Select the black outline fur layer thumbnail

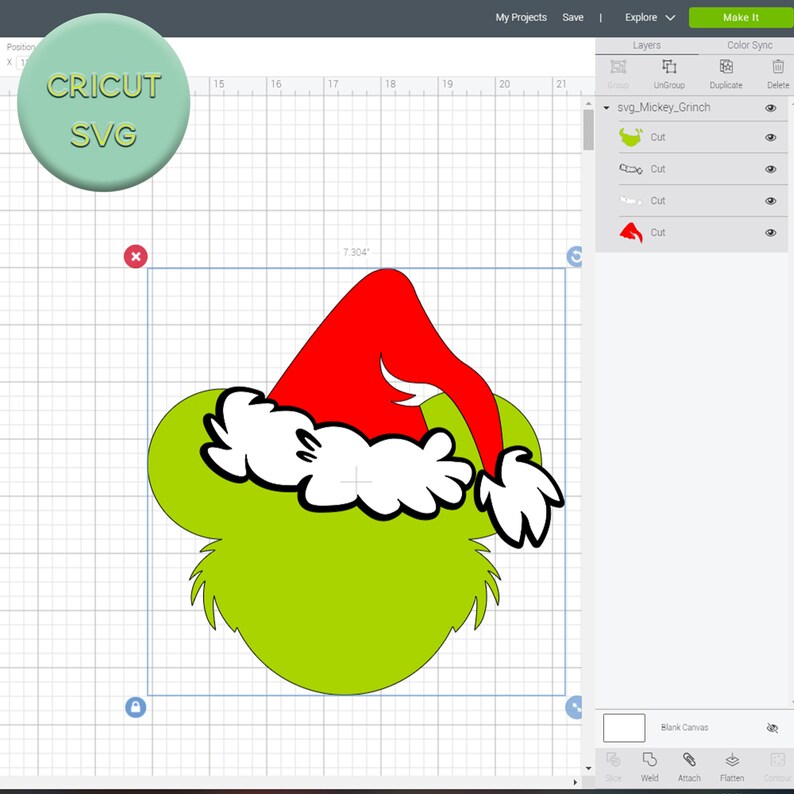click(x=630, y=169)
